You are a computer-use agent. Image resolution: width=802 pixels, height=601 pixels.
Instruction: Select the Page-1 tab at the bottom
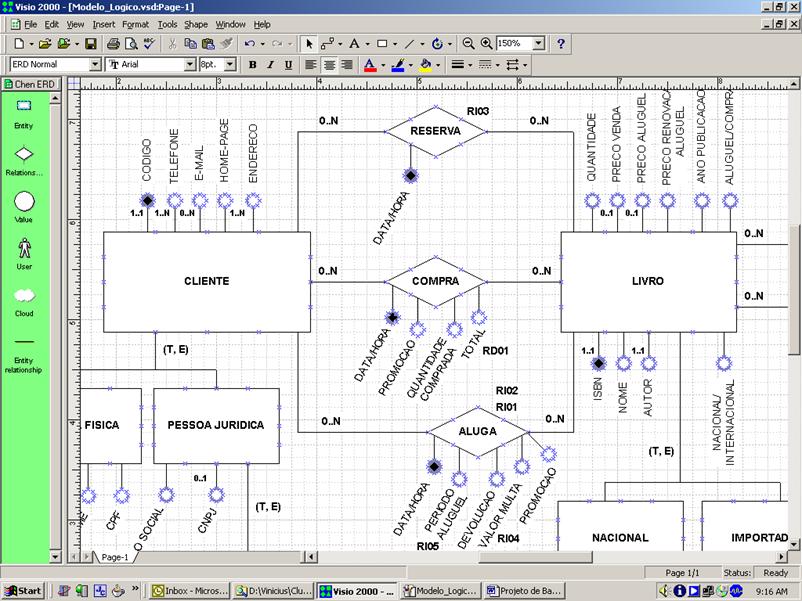pyautogui.click(x=116, y=556)
